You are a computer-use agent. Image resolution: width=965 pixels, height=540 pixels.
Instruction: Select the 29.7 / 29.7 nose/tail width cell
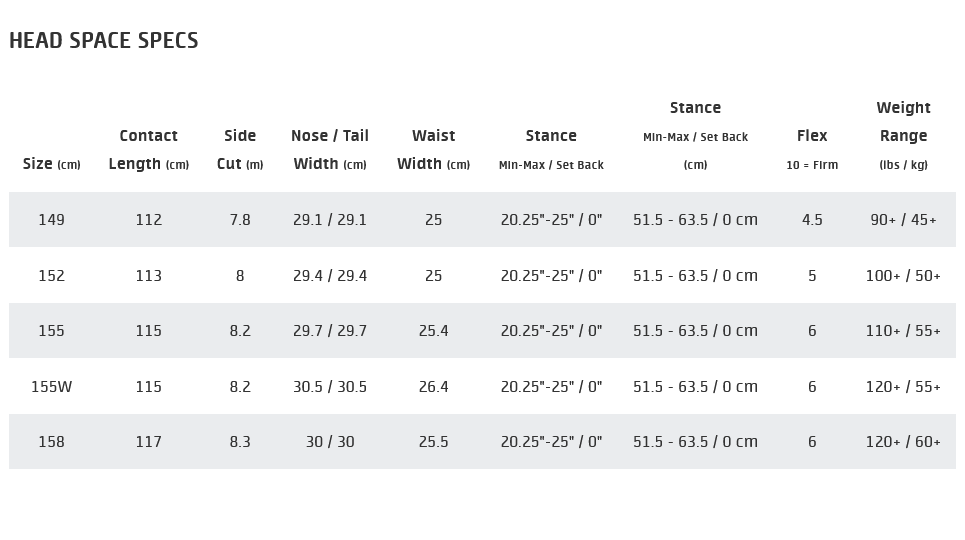tap(330, 331)
